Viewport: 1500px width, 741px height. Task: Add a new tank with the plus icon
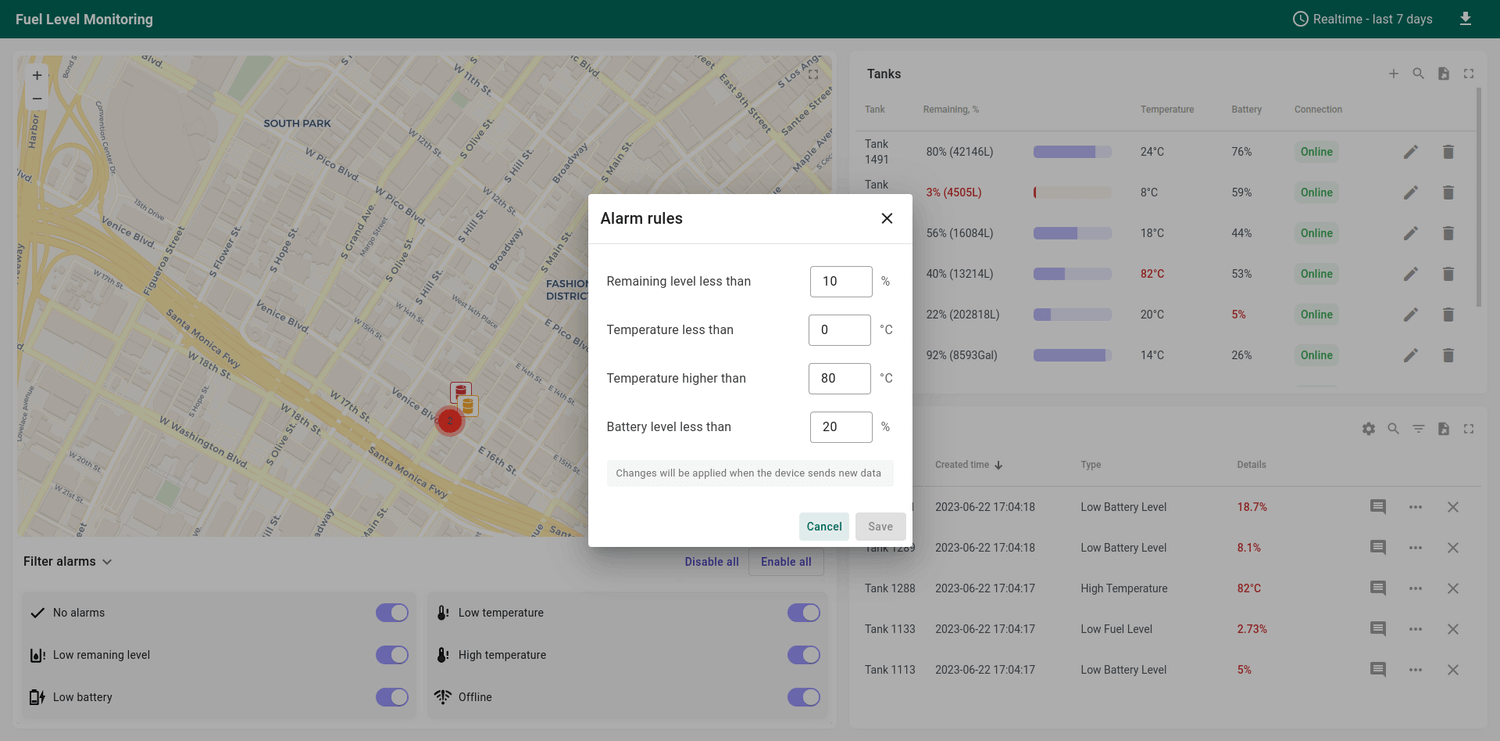click(1393, 73)
